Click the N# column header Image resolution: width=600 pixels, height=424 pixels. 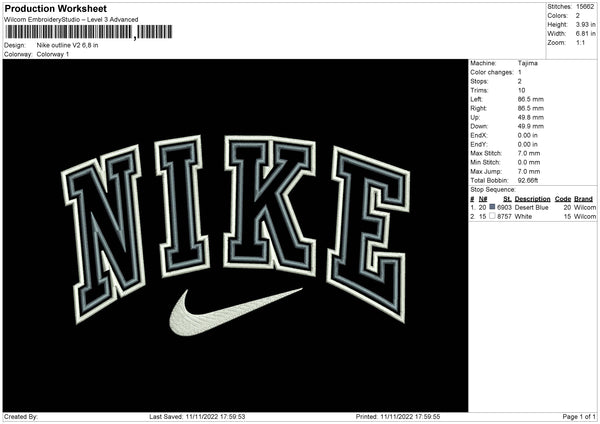[x=483, y=199]
